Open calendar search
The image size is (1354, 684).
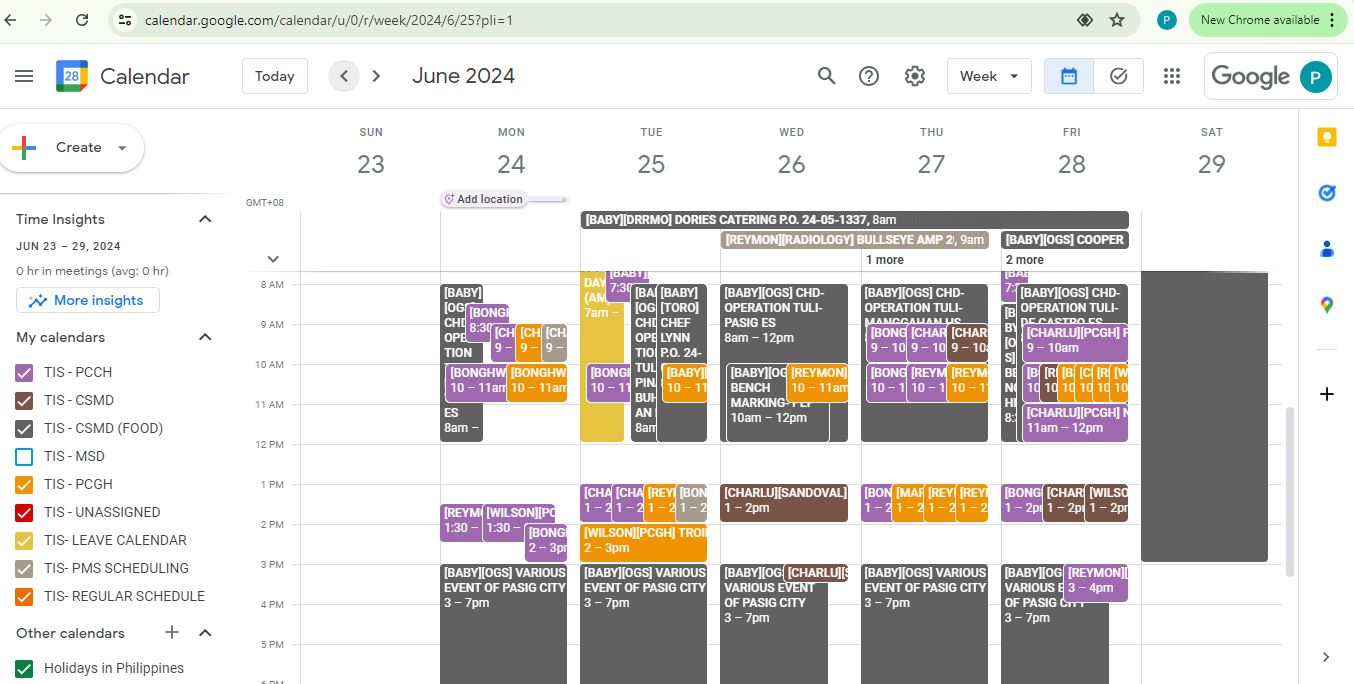(x=826, y=76)
